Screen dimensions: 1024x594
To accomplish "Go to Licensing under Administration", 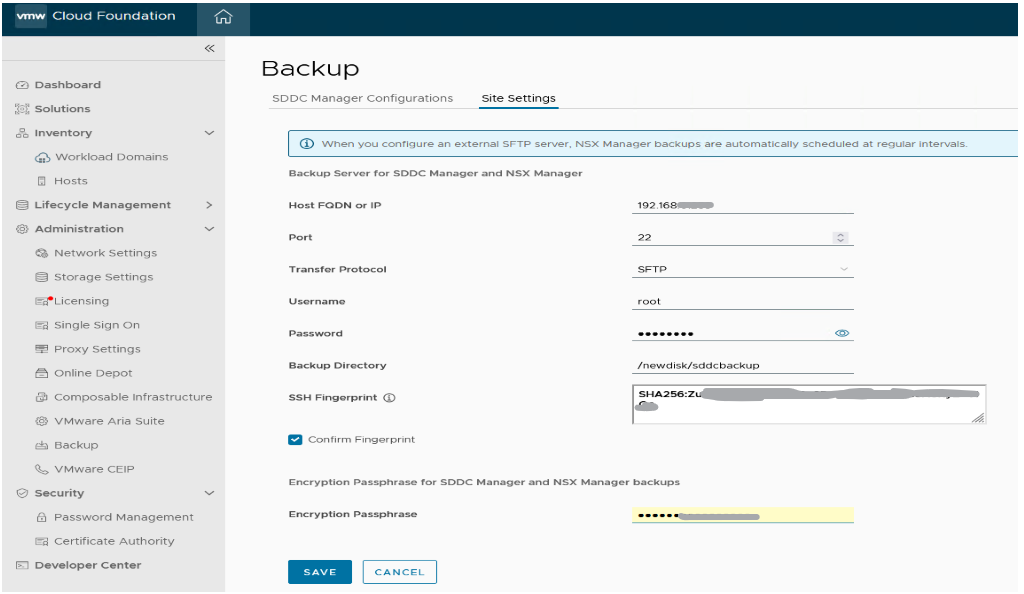I will pos(81,301).
